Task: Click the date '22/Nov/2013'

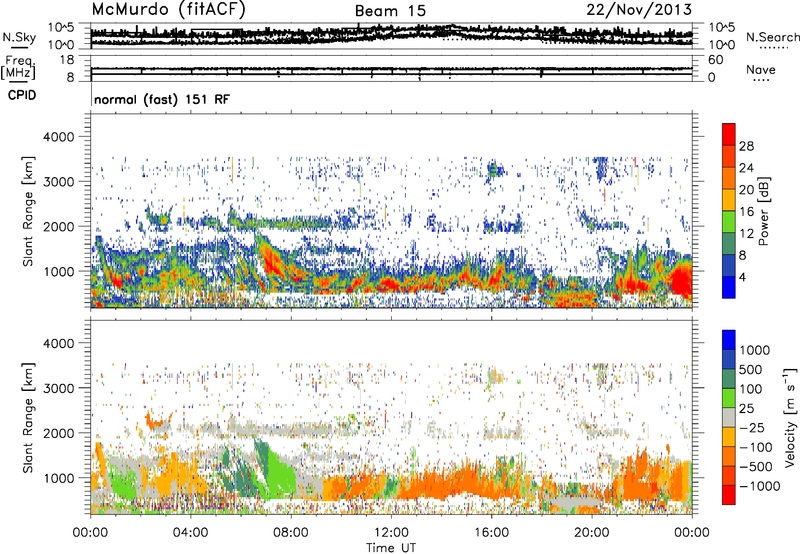Action: point(639,9)
